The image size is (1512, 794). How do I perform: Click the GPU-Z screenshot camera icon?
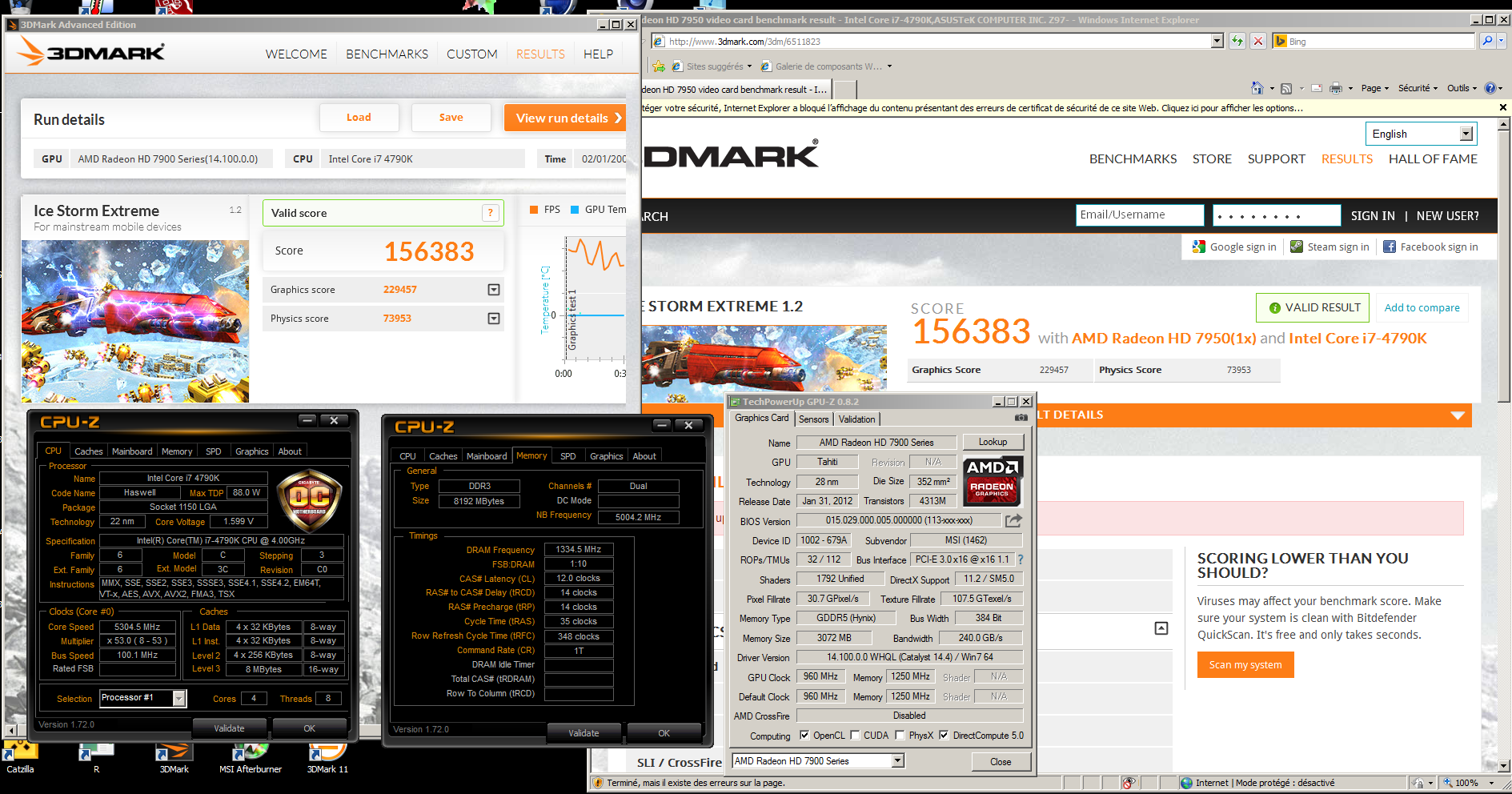click(1021, 418)
